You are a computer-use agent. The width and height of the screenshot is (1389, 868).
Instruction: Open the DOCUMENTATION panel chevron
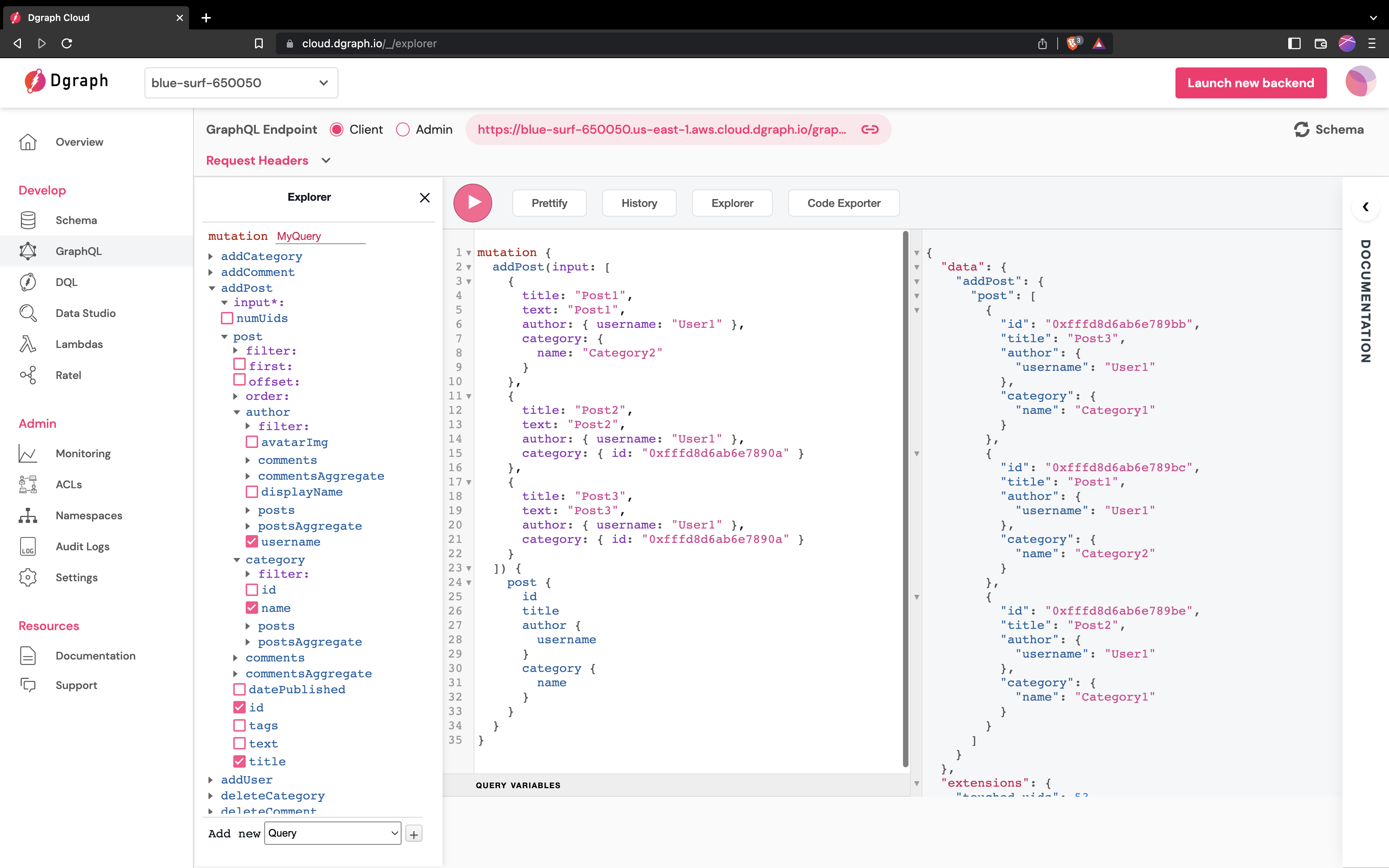point(1365,207)
